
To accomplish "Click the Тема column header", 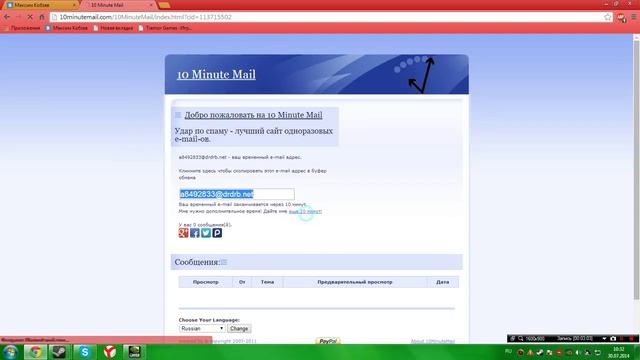I will 267,282.
